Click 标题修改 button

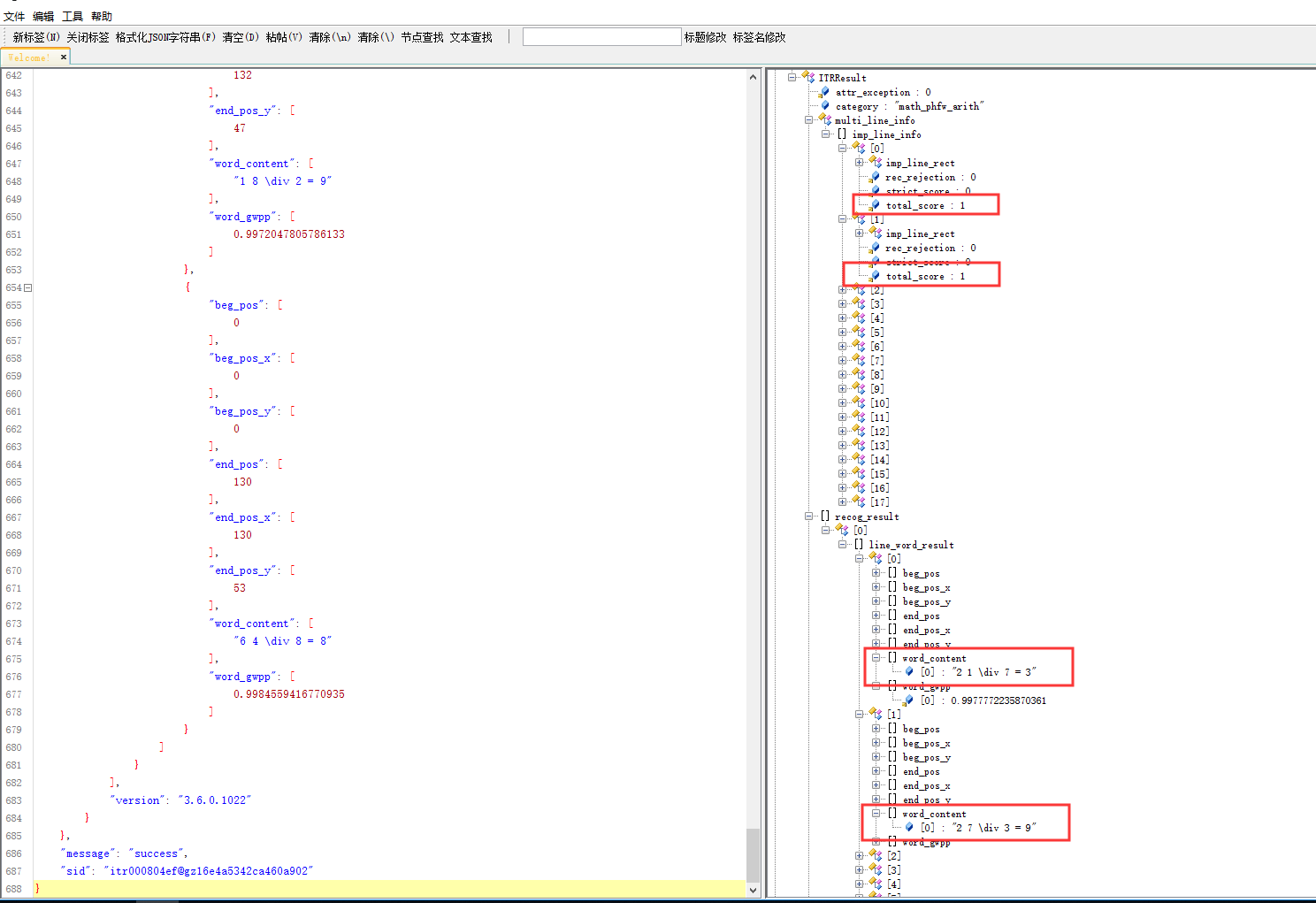click(705, 37)
